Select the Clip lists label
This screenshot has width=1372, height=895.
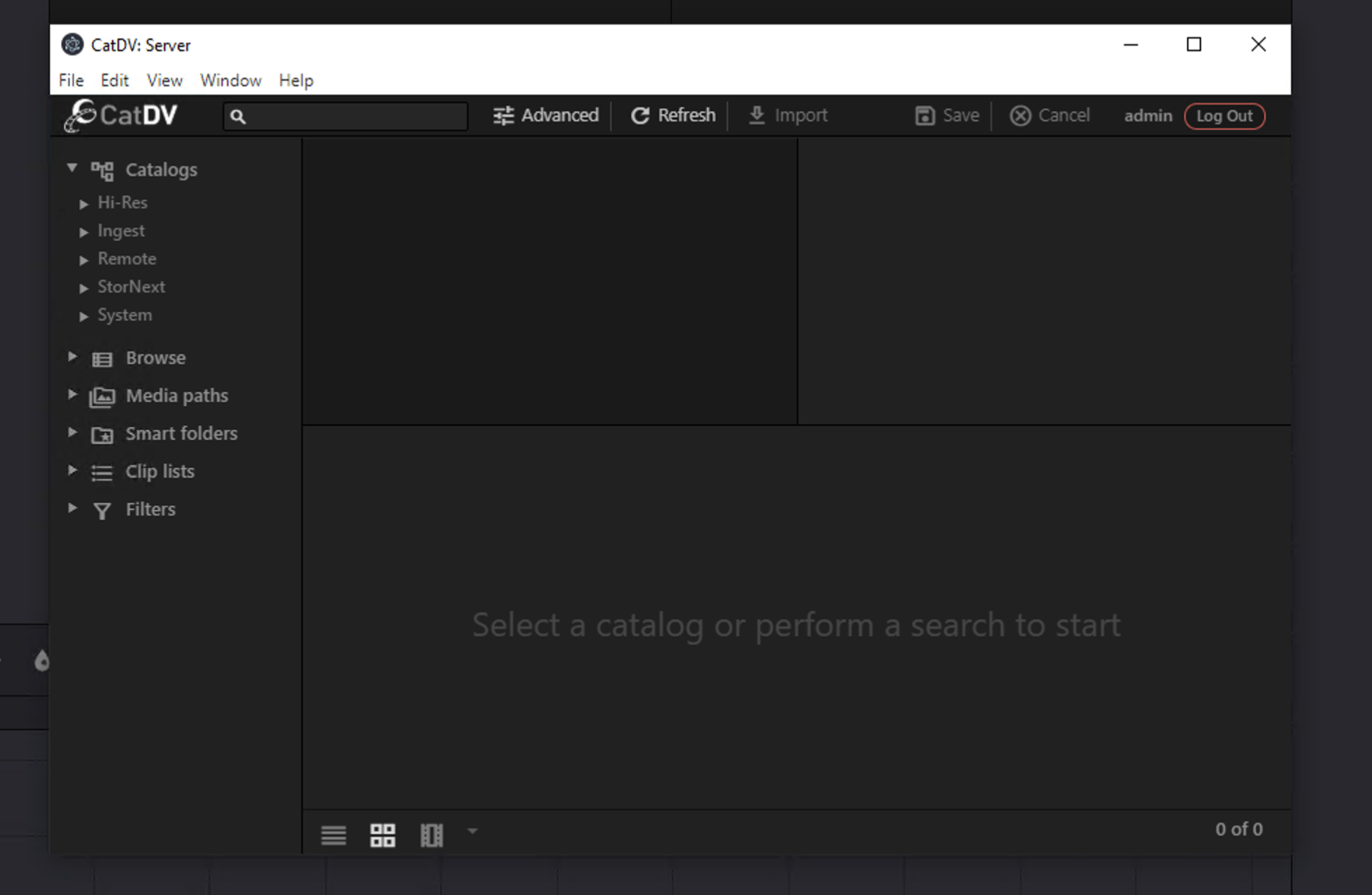point(160,472)
